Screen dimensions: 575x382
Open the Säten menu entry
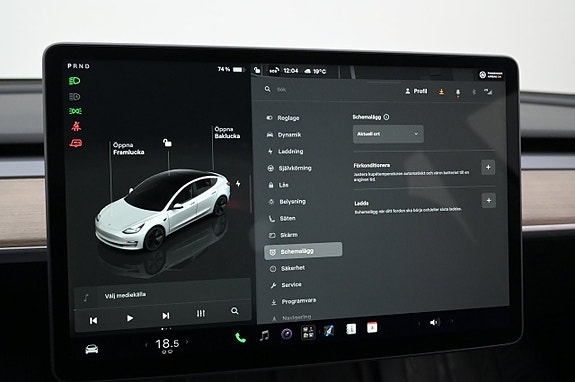point(282,218)
